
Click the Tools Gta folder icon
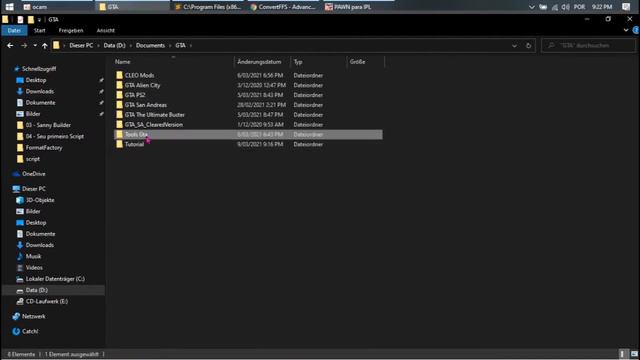[x=119, y=134]
